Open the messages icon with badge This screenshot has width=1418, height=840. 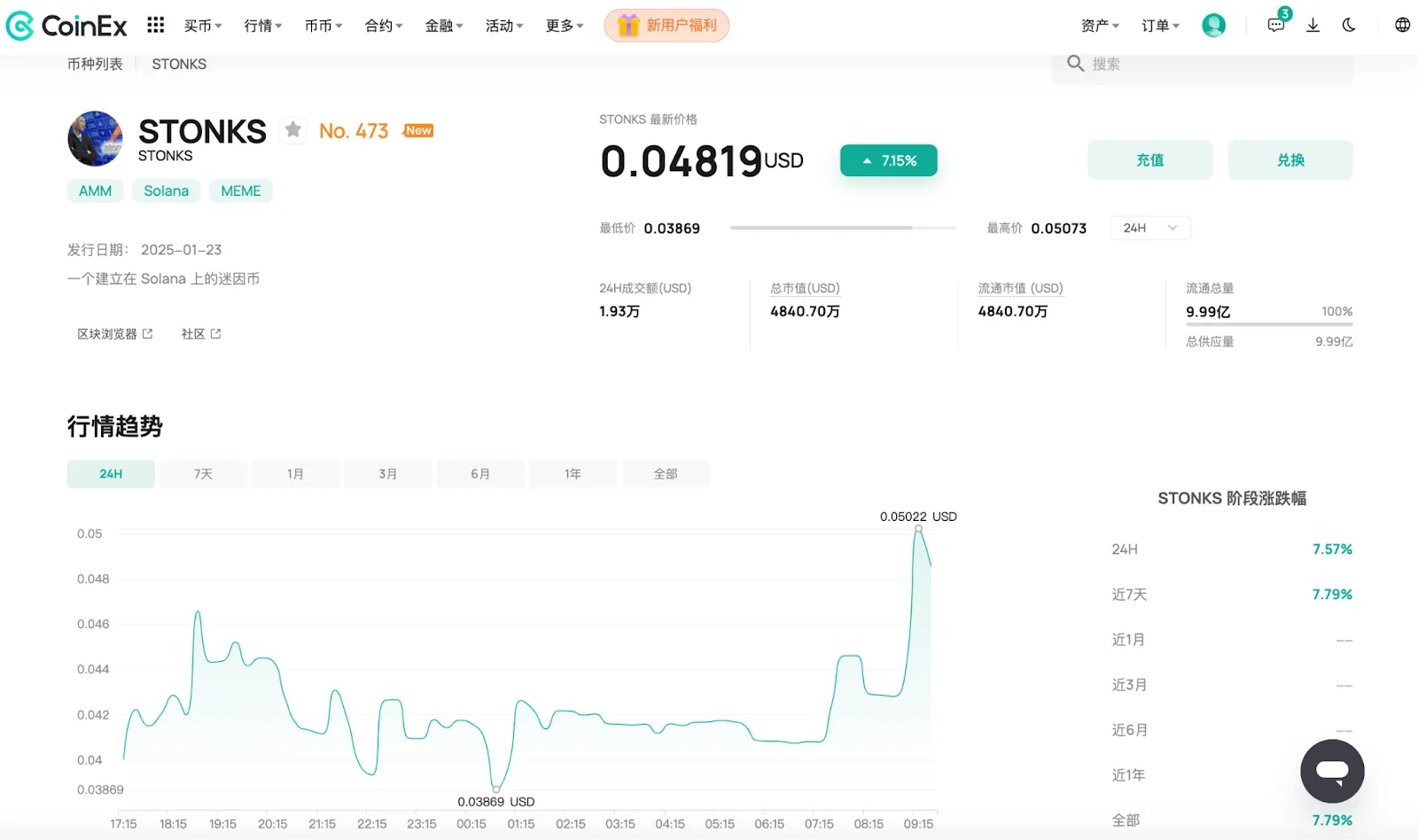pos(1277,23)
